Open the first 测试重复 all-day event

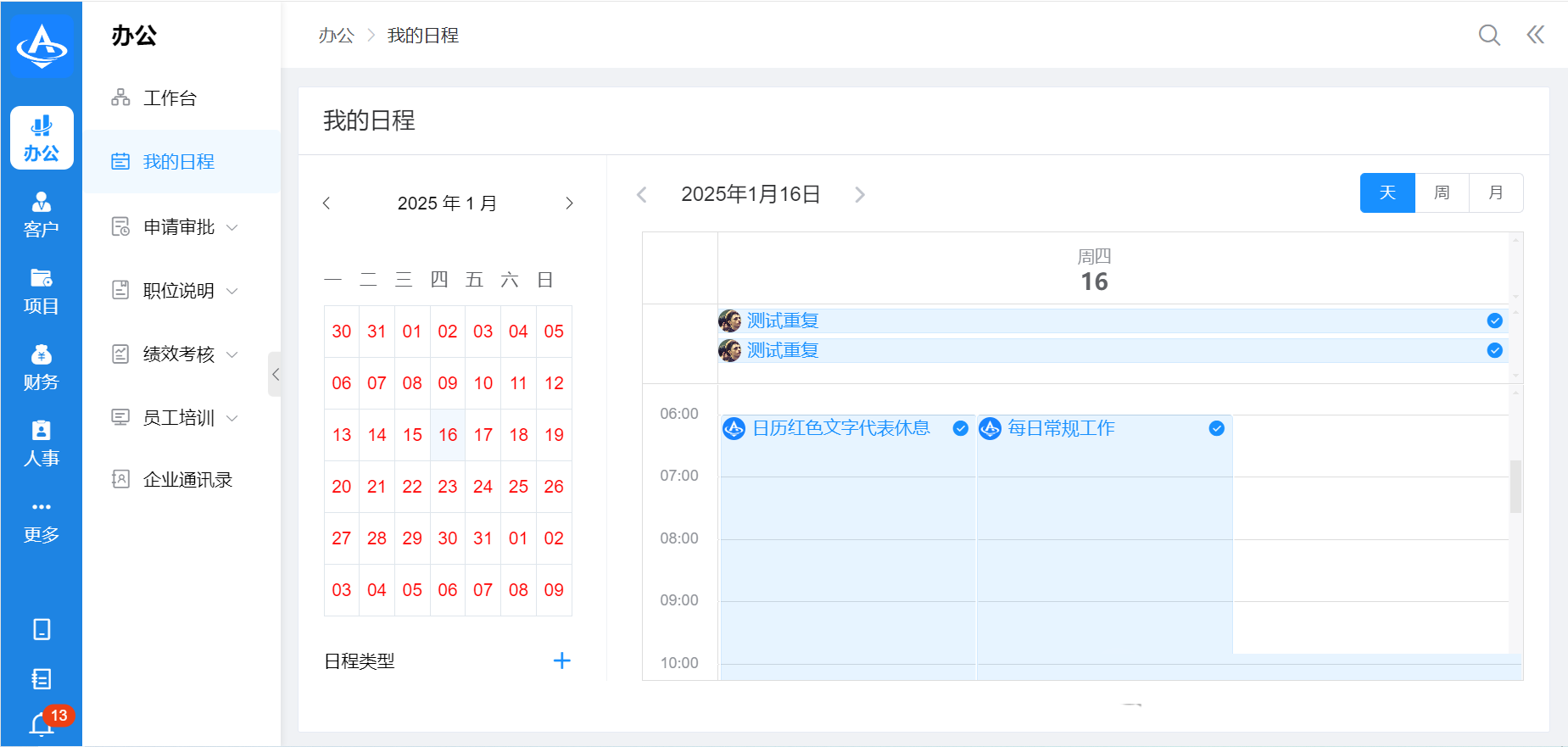(1113, 321)
